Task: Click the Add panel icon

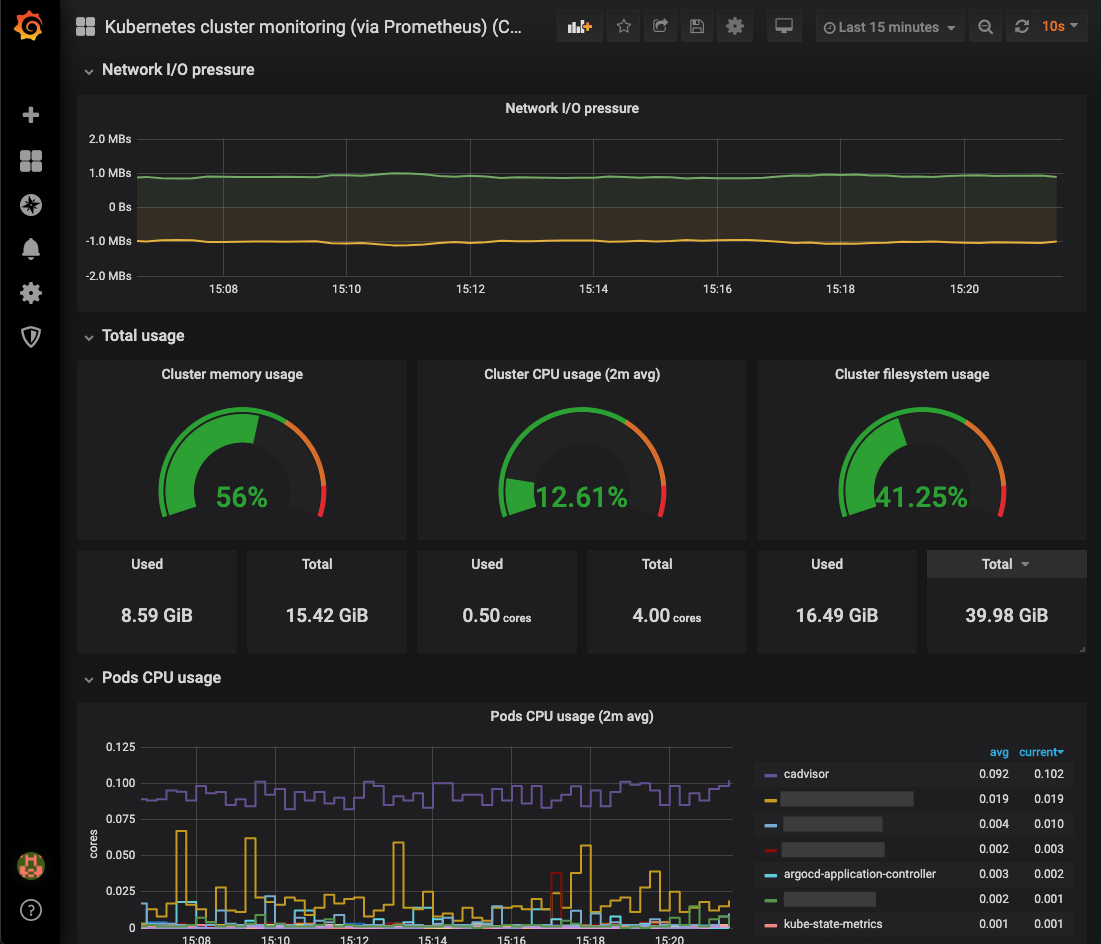Action: [579, 27]
